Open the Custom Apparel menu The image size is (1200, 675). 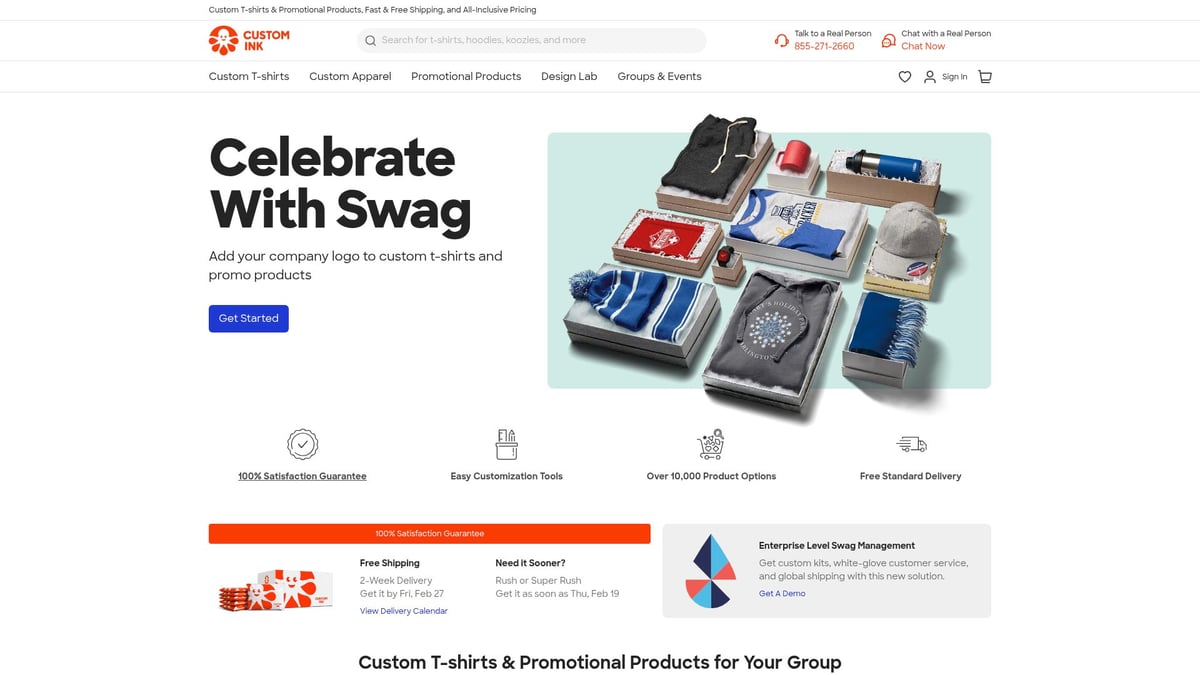[350, 77]
